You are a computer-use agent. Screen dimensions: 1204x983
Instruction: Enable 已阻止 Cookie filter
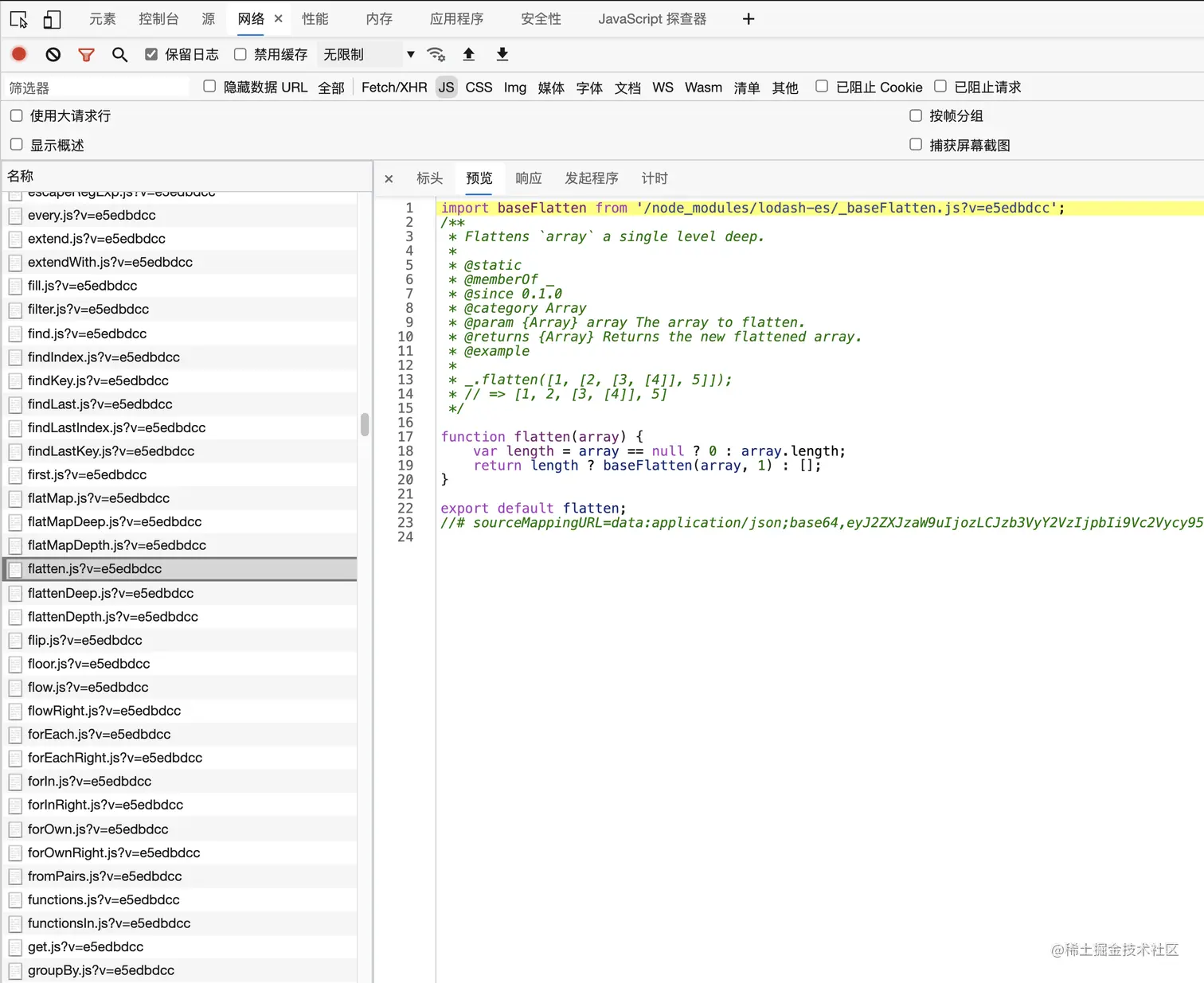tap(822, 86)
